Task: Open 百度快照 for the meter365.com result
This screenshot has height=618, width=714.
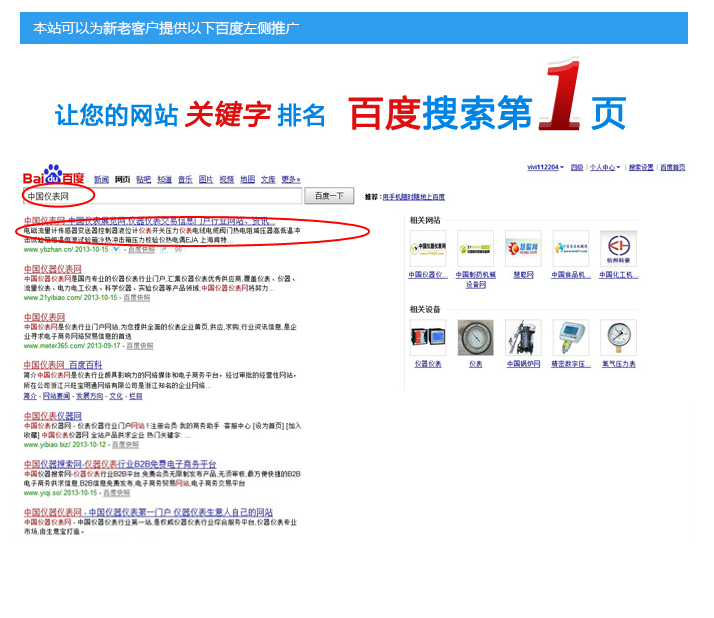Action: click(x=139, y=345)
